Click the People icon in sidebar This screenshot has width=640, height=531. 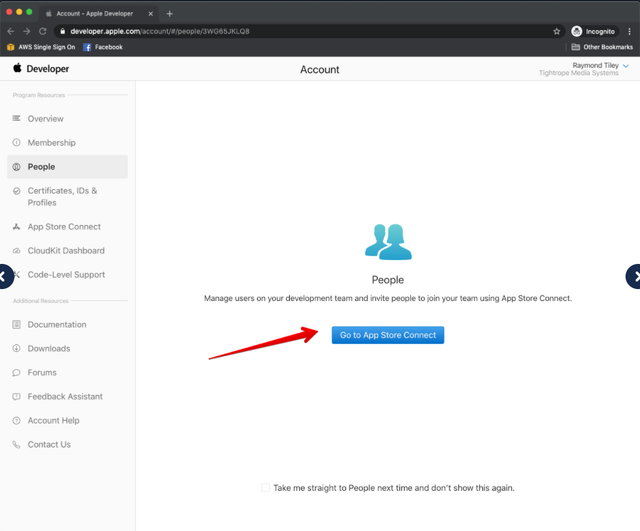(16, 167)
